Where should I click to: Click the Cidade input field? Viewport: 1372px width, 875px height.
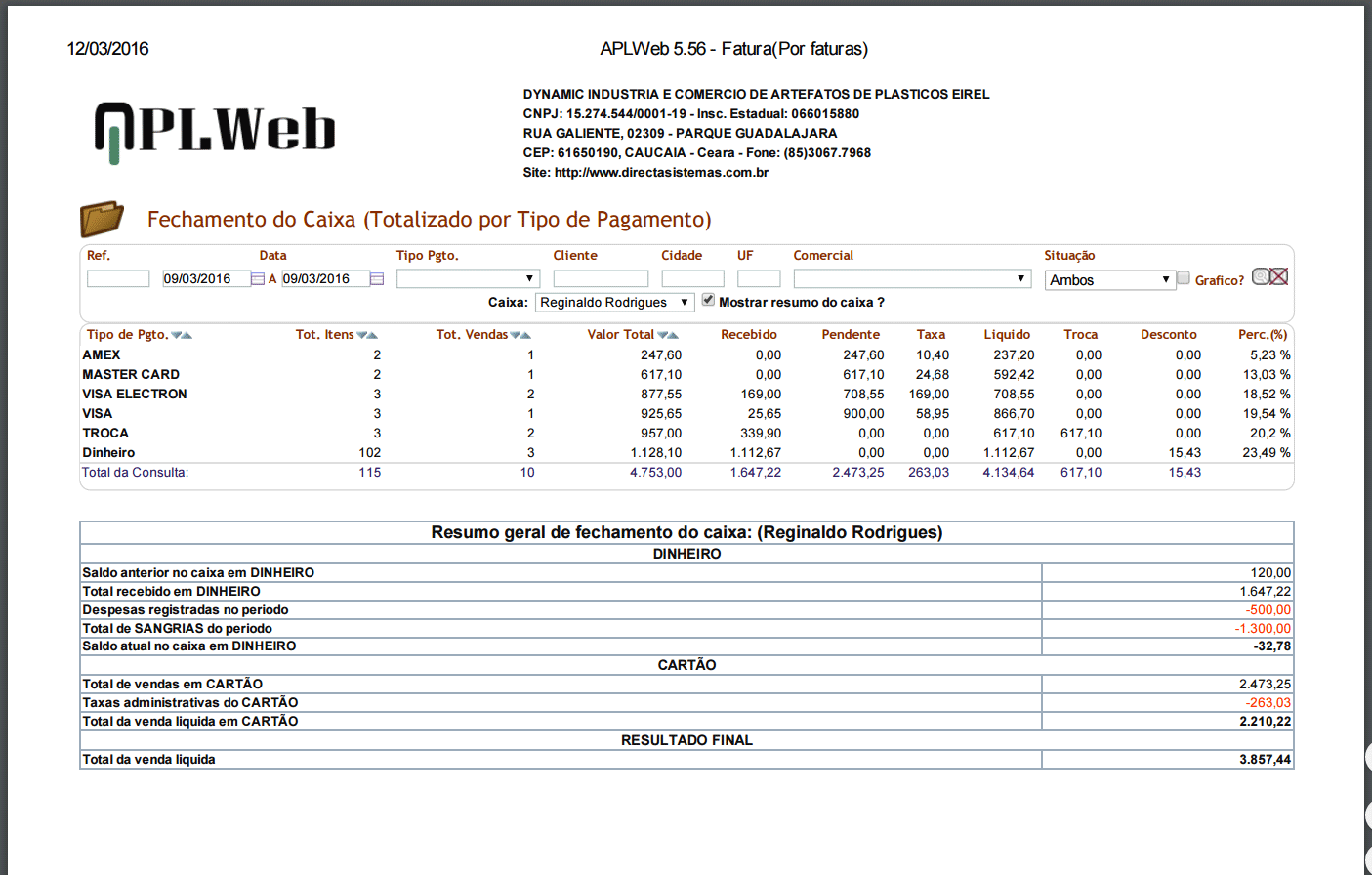[x=692, y=279]
